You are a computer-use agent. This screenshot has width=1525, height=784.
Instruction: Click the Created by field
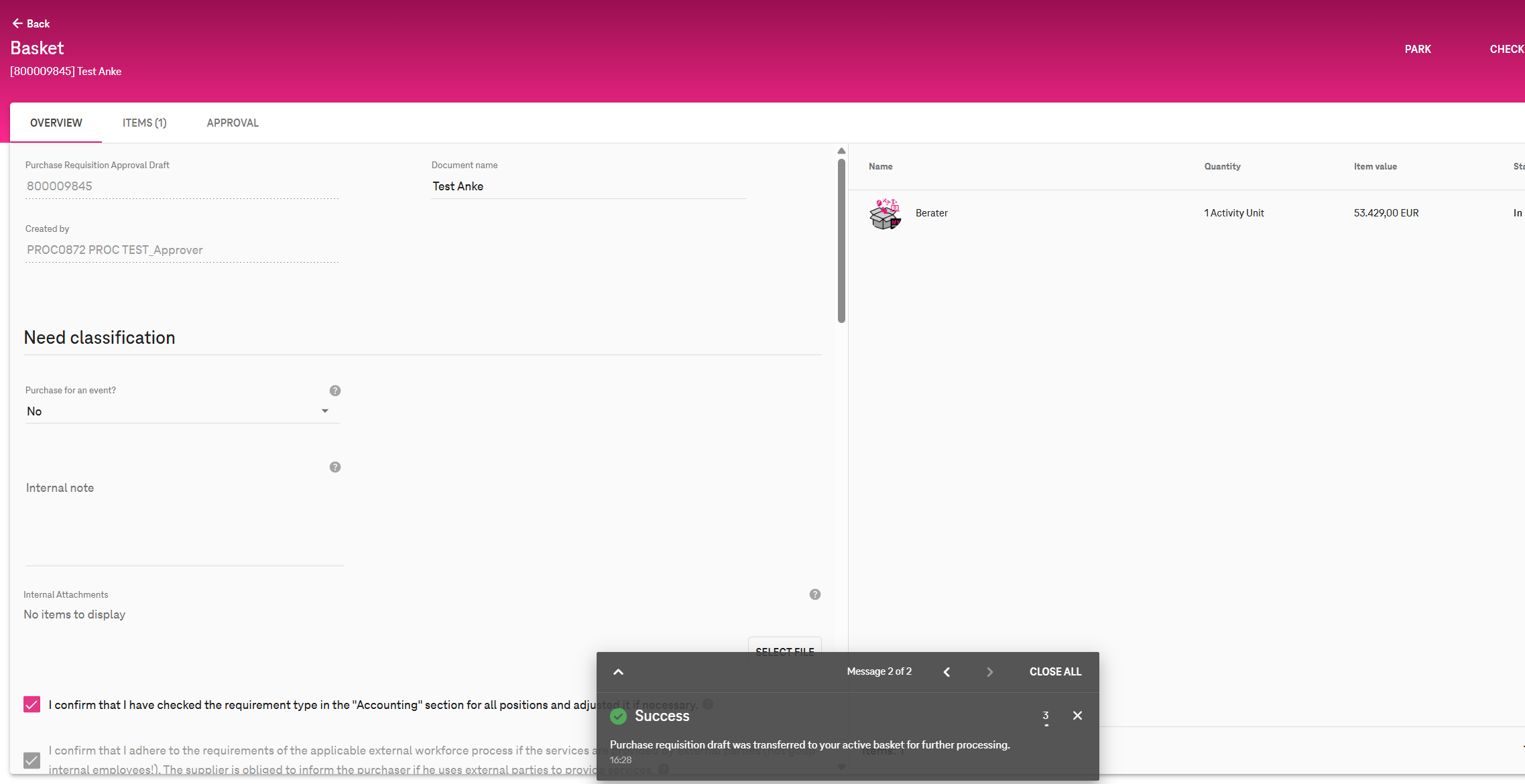[182, 250]
